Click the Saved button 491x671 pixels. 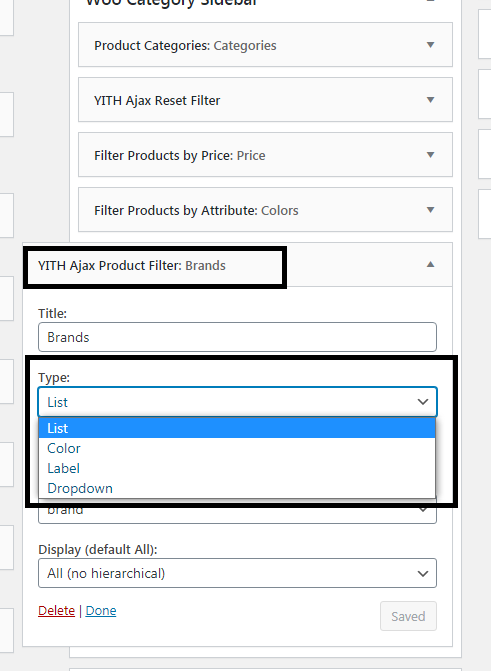[x=408, y=616]
